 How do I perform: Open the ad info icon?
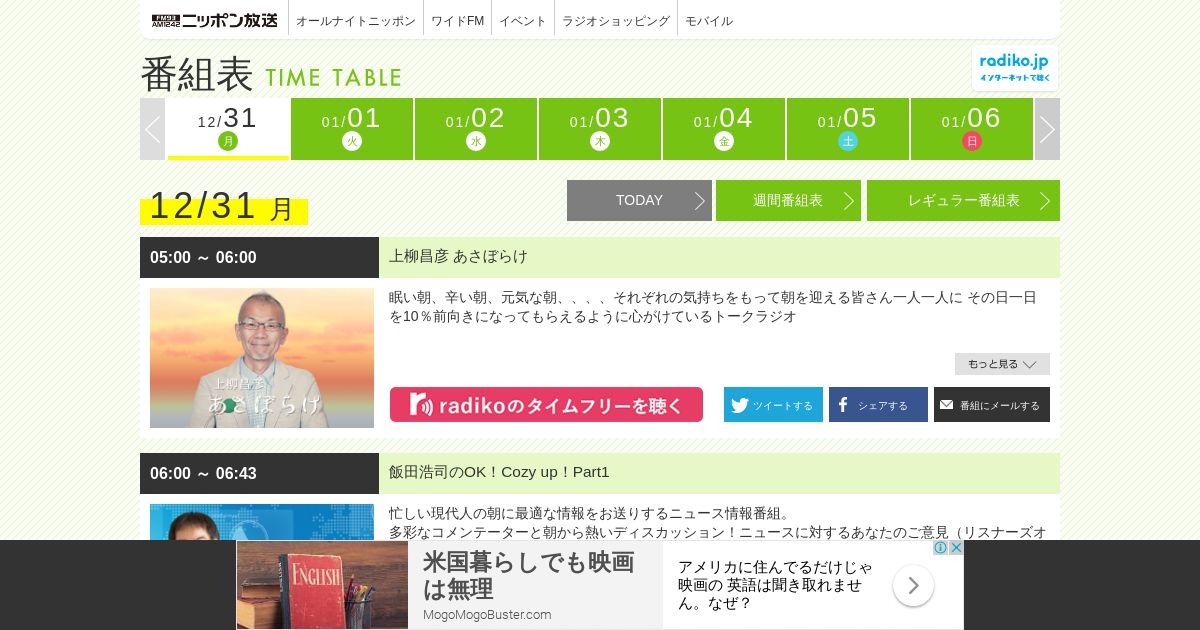pos(940,548)
